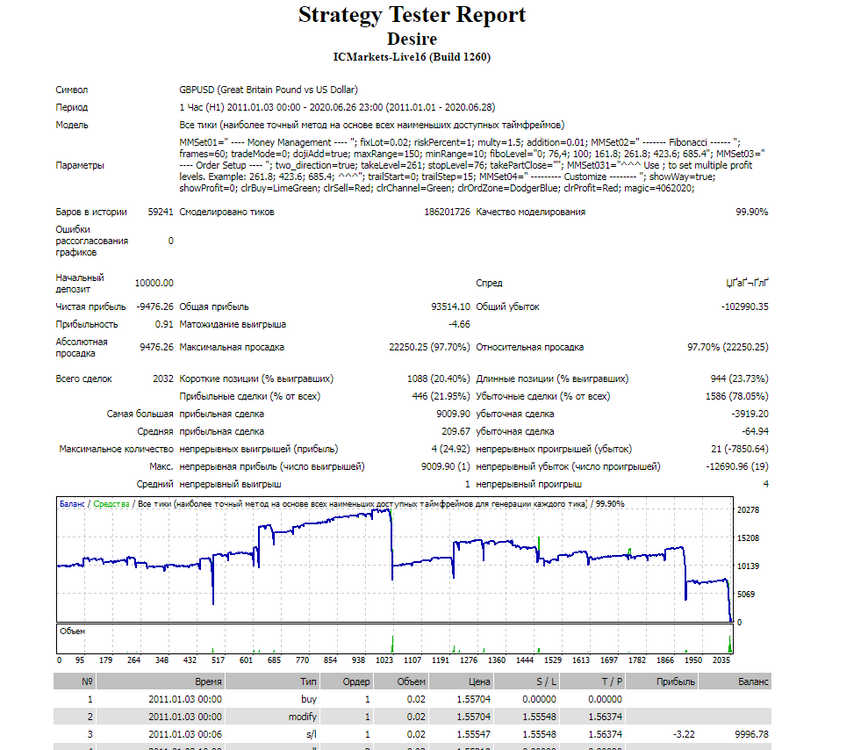Click loss trades value 1586 (78.05%)
Image resolution: width=868 pixels, height=750 pixels.
(737, 396)
